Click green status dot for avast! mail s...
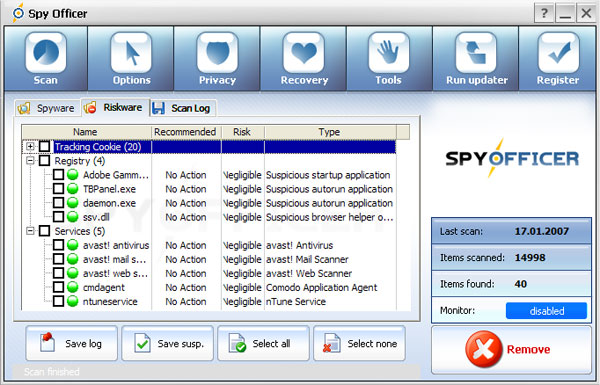The height and width of the screenshot is (385, 600). click(72, 259)
